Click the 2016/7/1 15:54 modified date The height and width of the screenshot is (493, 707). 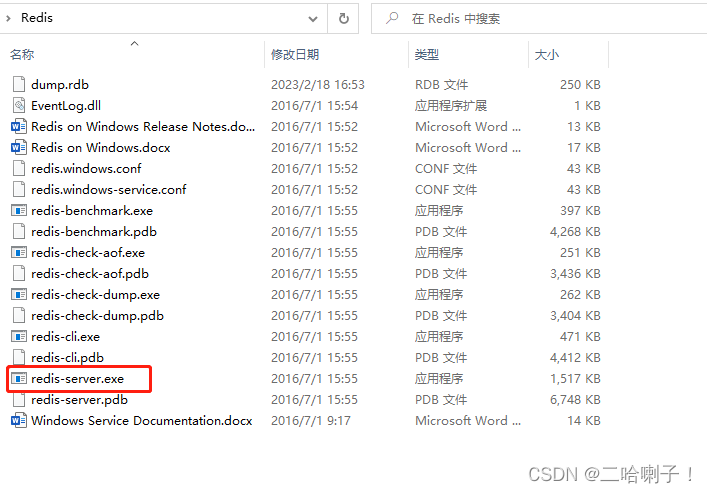click(x=314, y=106)
